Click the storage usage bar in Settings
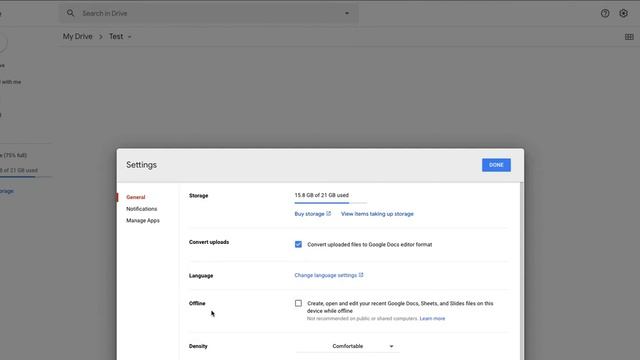 [331, 202]
